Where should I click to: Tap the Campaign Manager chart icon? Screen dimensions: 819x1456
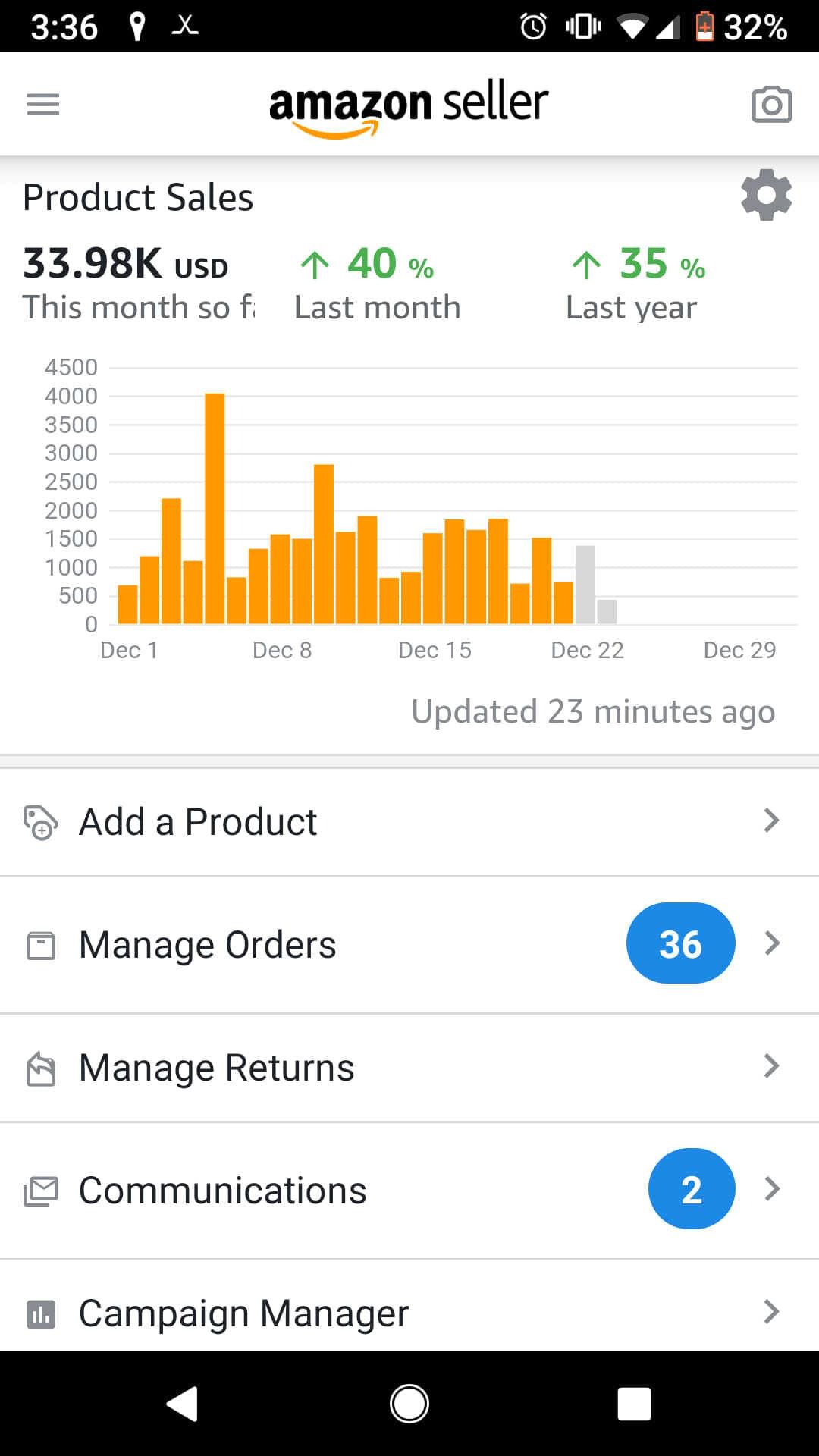point(41,1314)
